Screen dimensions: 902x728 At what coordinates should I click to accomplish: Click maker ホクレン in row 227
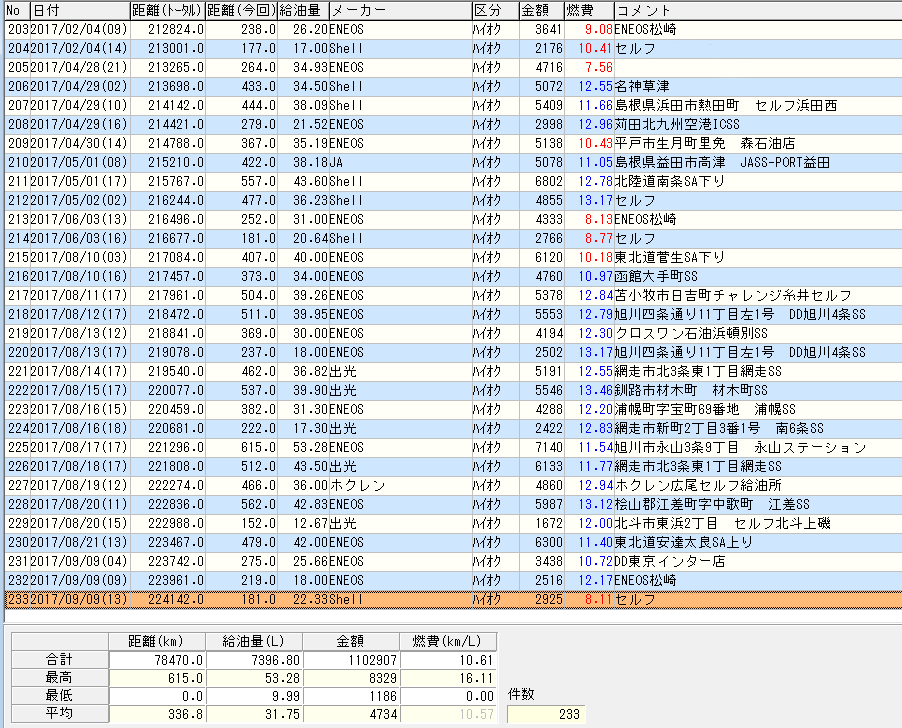click(x=357, y=485)
